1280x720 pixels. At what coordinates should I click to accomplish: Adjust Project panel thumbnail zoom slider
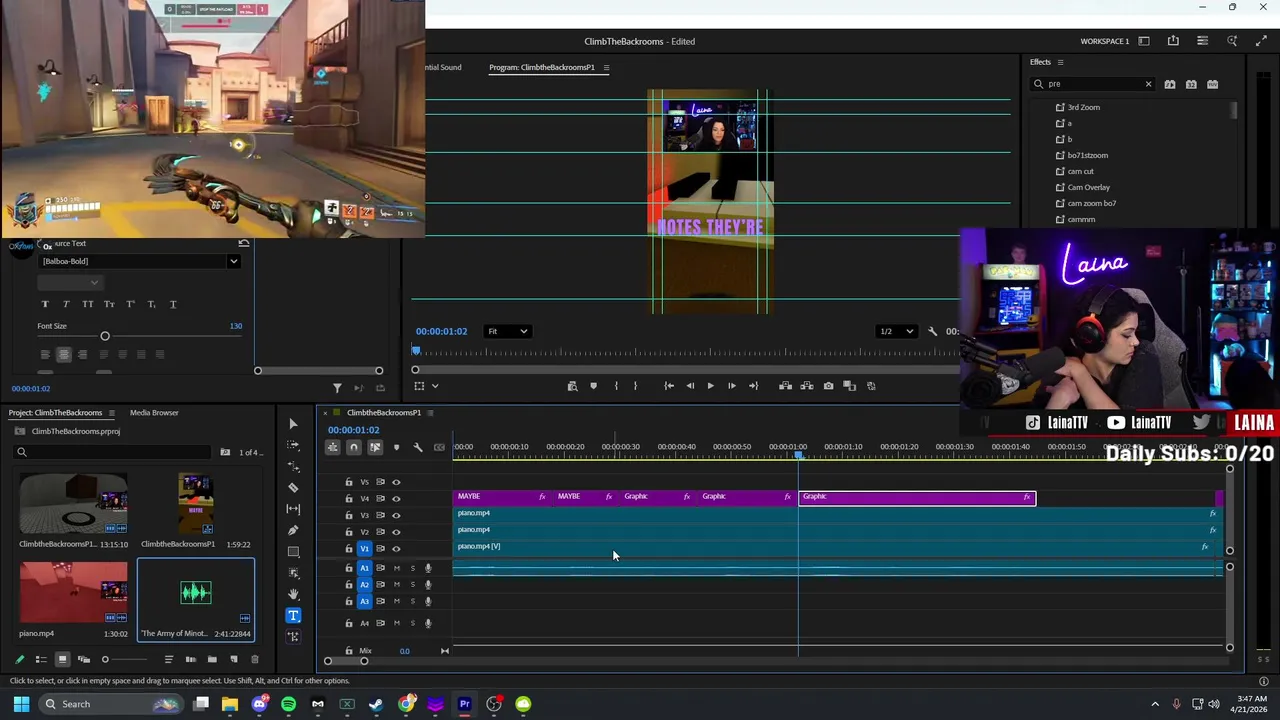tap(105, 659)
